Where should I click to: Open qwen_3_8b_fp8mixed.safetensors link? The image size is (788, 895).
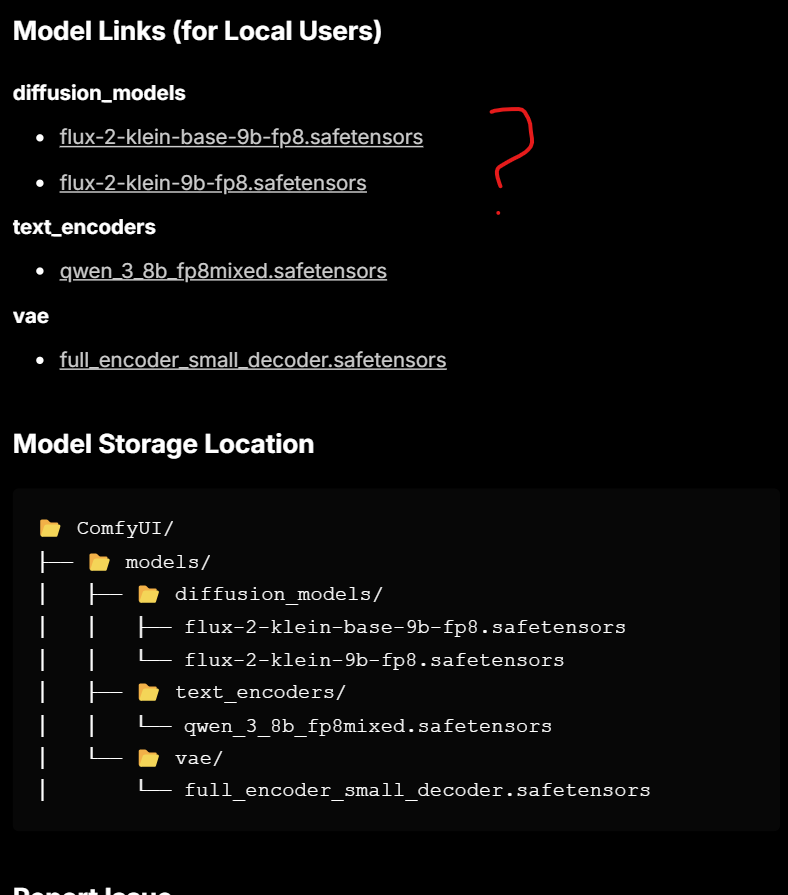(x=223, y=271)
